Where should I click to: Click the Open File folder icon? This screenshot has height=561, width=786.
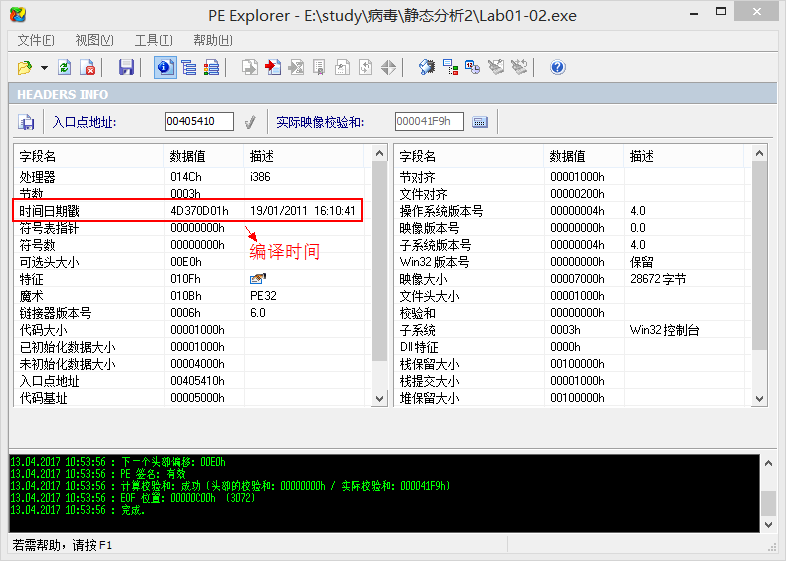pos(25,68)
